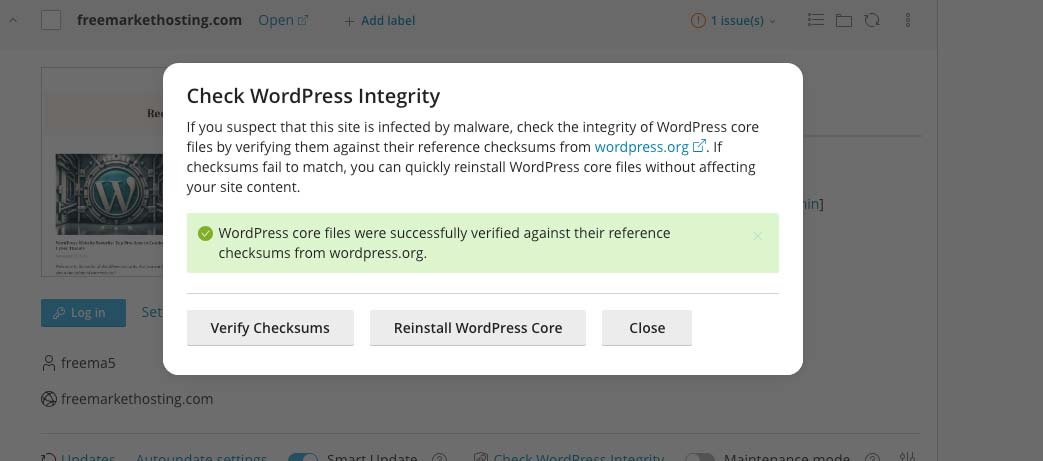Dismiss the green success message
1043x461 pixels.
coord(757,236)
